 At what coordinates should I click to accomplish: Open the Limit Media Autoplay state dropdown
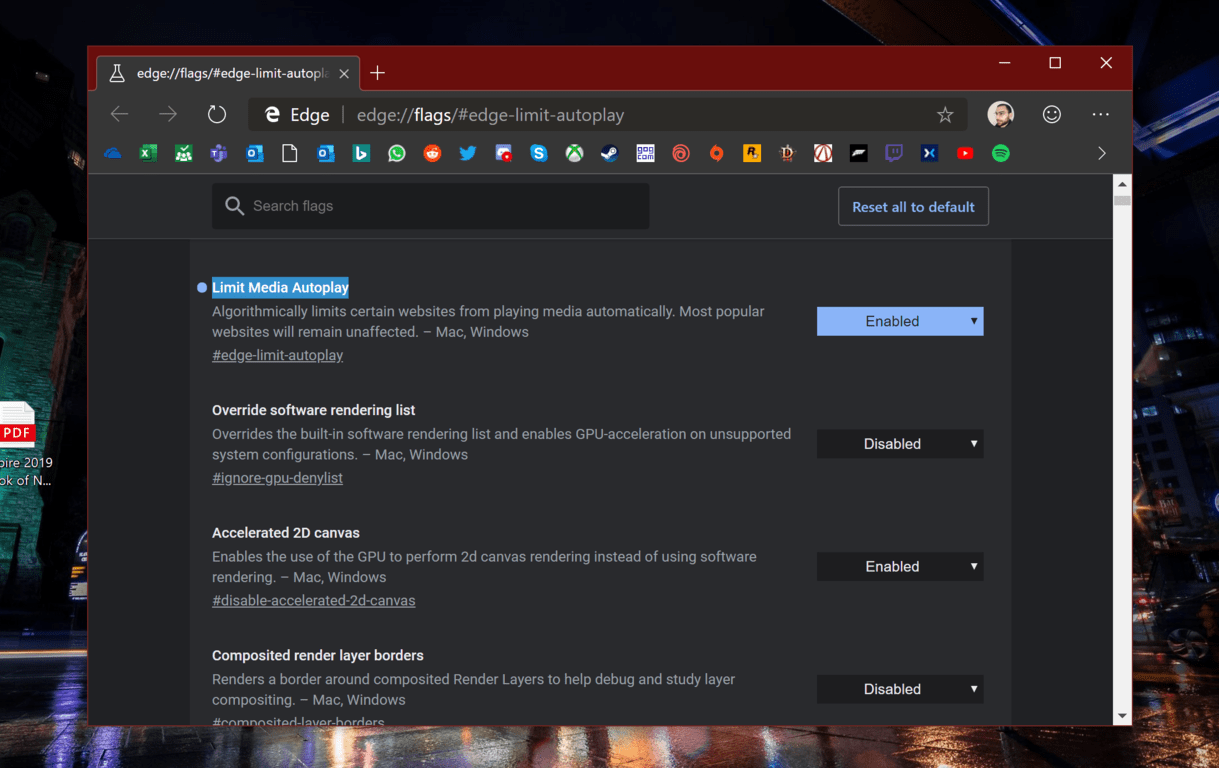900,321
